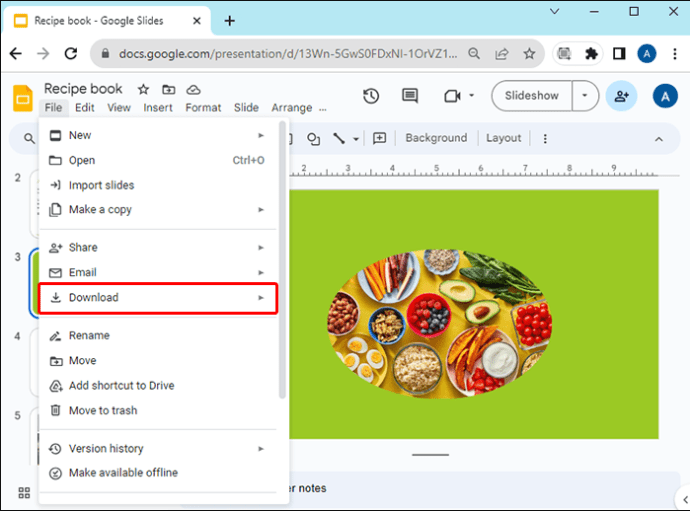Open the comments history icon
Viewport: 690px width, 511px height.
(410, 96)
